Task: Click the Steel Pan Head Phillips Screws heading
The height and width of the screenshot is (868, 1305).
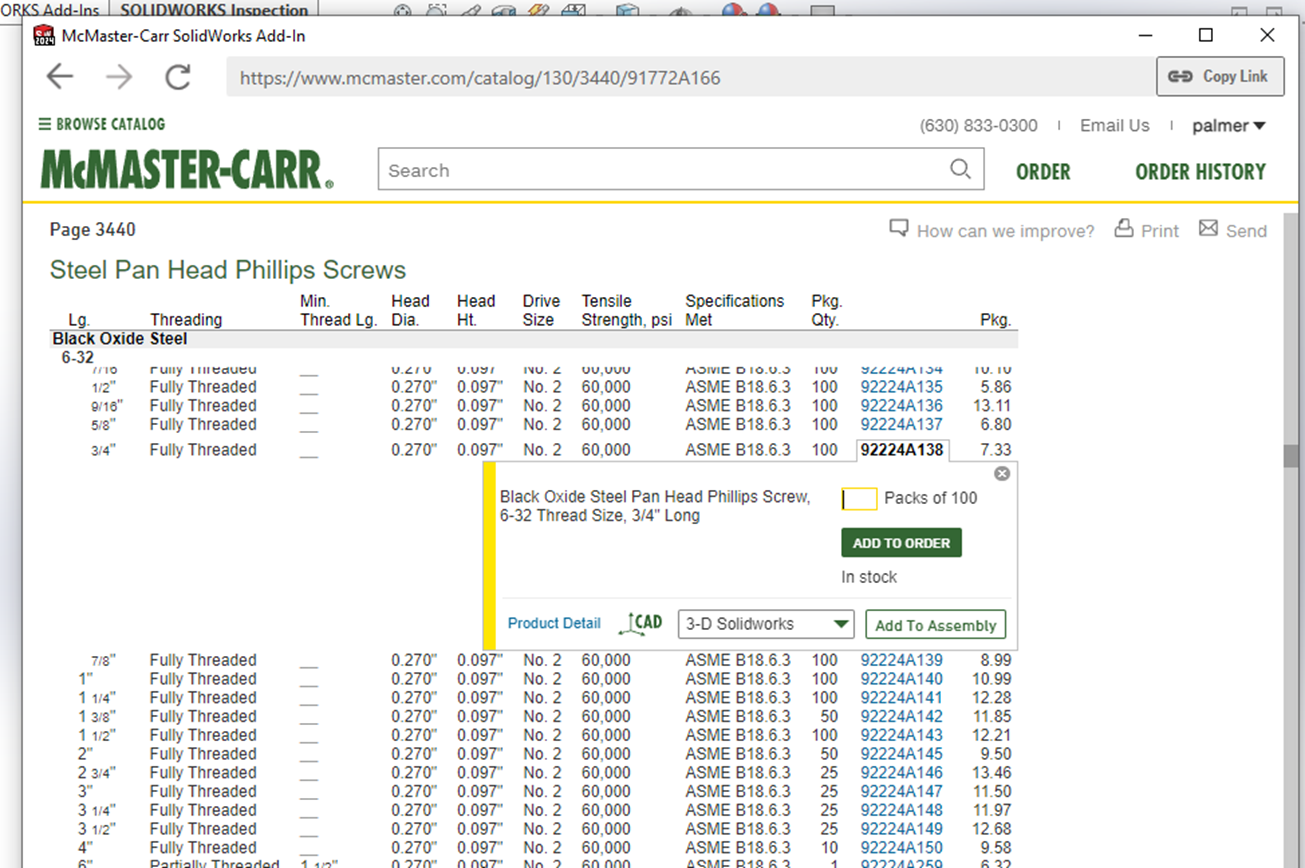Action: tap(228, 270)
